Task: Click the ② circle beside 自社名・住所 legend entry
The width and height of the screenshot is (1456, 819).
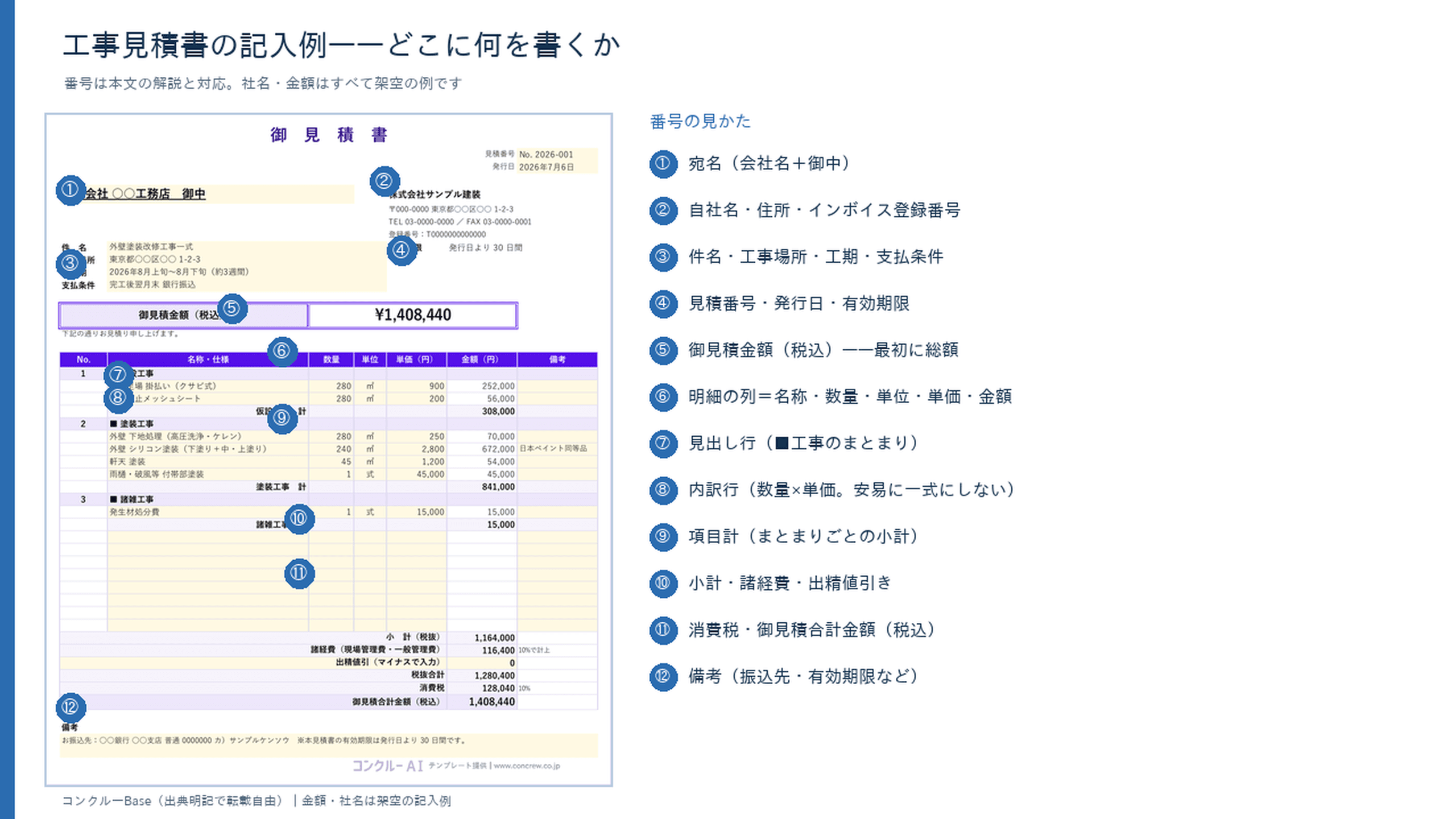Action: coord(663,210)
